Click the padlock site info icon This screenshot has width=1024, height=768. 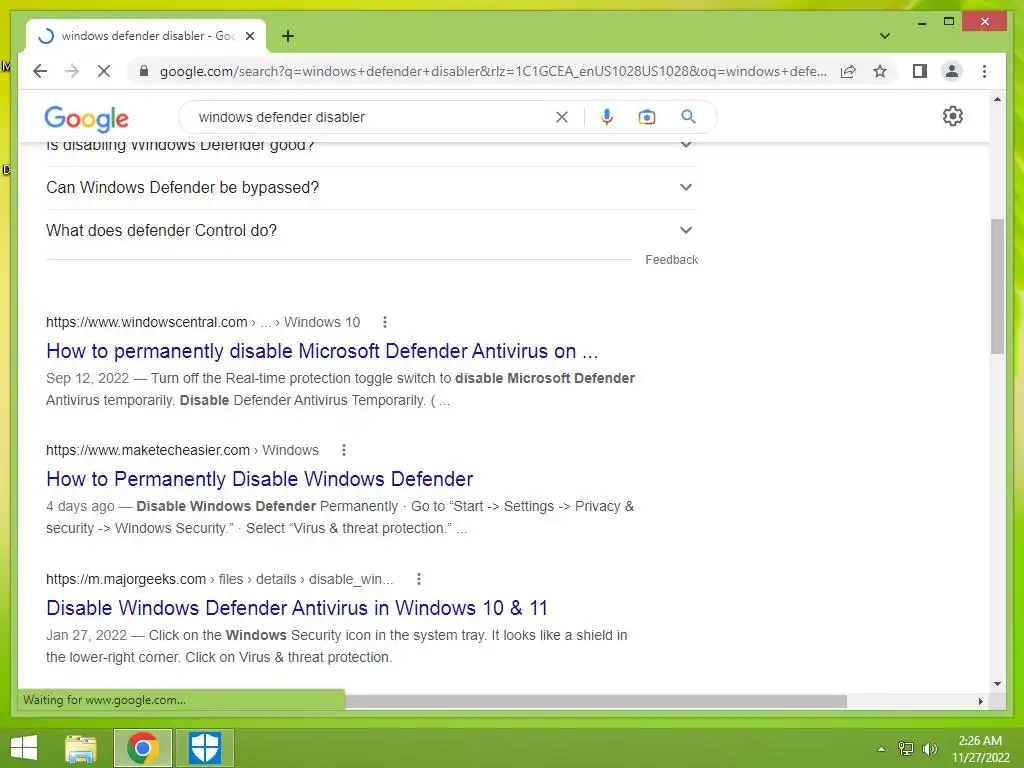click(x=144, y=71)
